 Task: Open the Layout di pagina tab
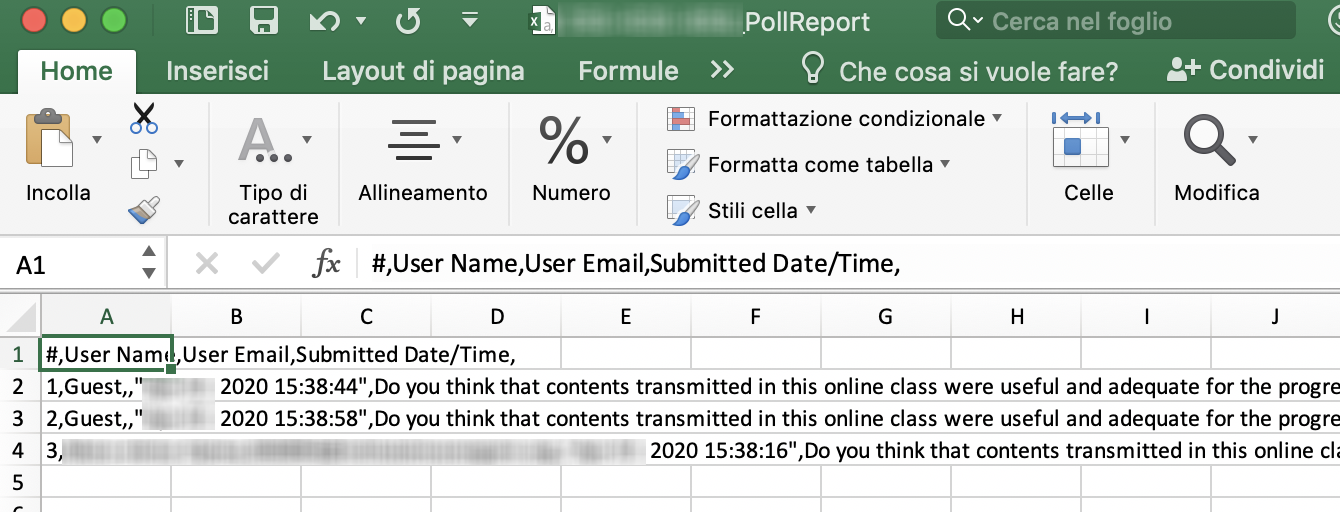point(423,71)
